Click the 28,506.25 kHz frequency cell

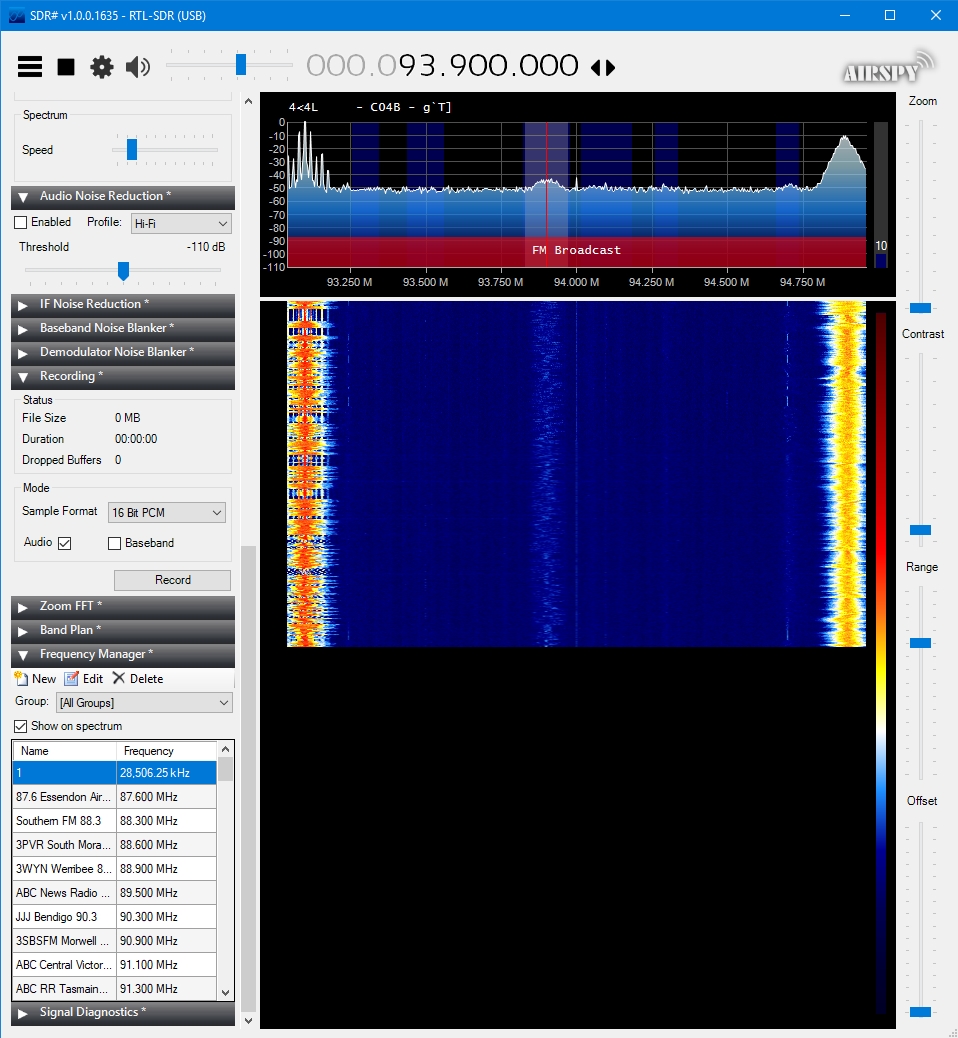167,773
